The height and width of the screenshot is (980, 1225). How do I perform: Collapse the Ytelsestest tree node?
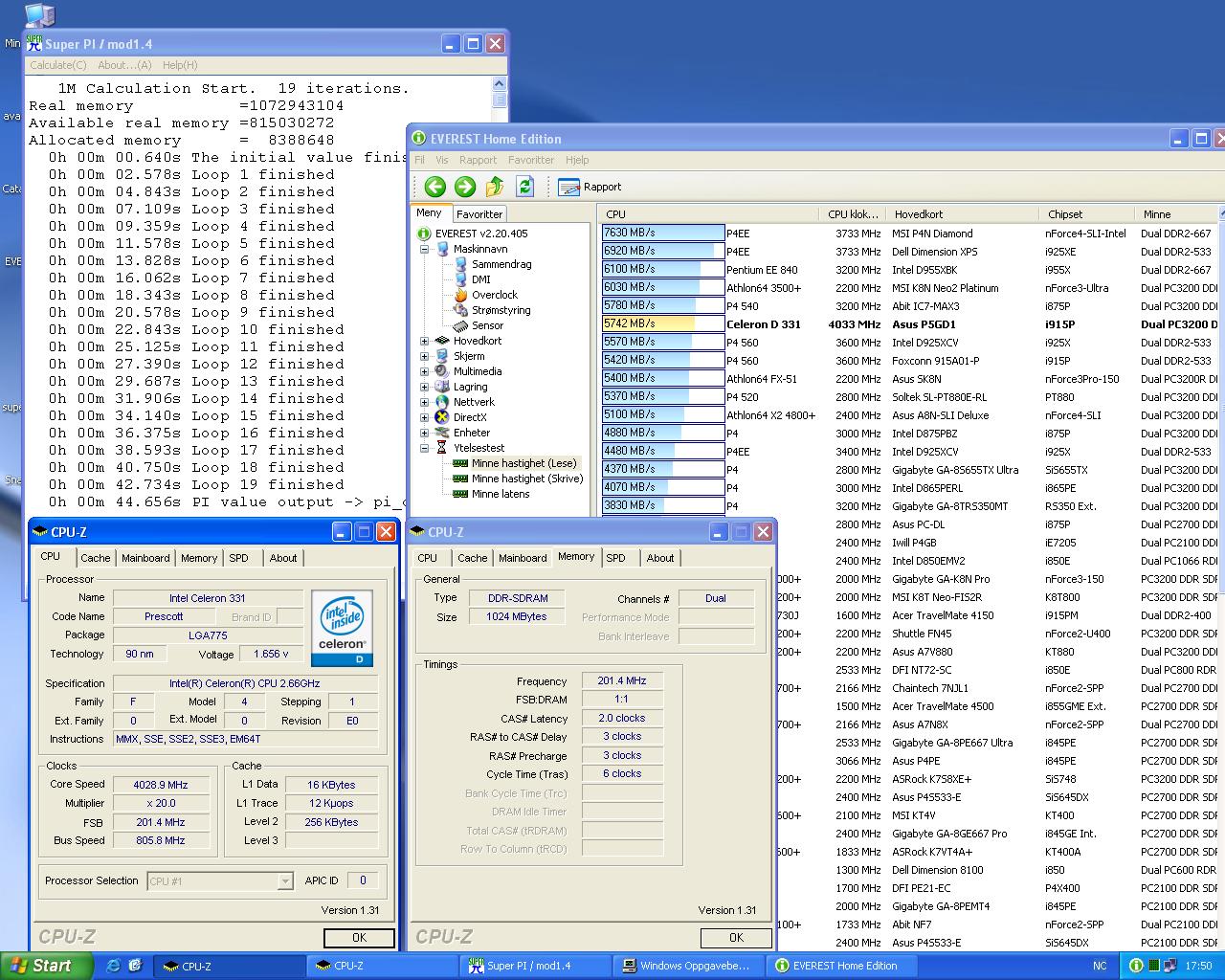tap(424, 448)
